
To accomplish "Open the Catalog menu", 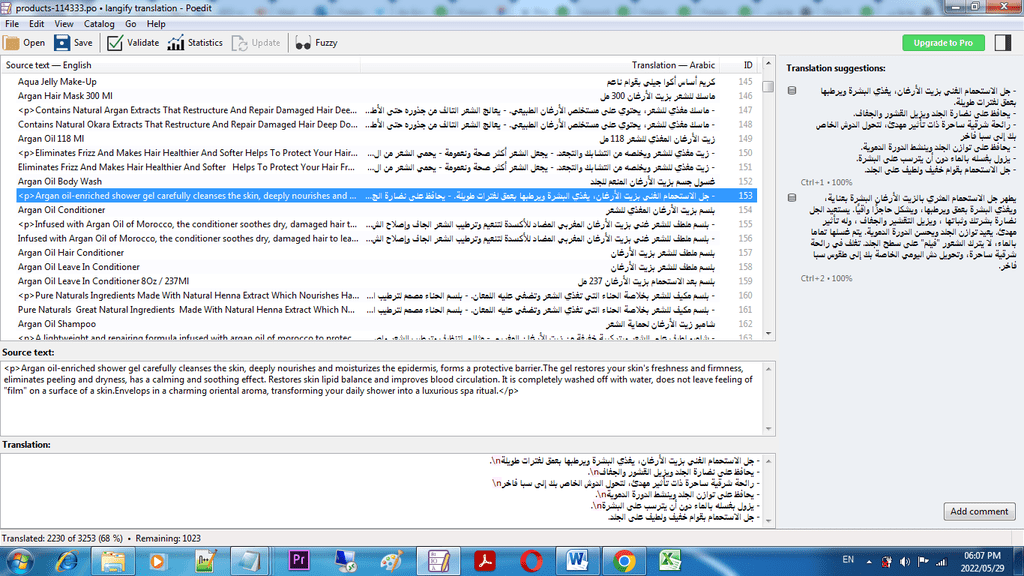I will click(x=99, y=24).
